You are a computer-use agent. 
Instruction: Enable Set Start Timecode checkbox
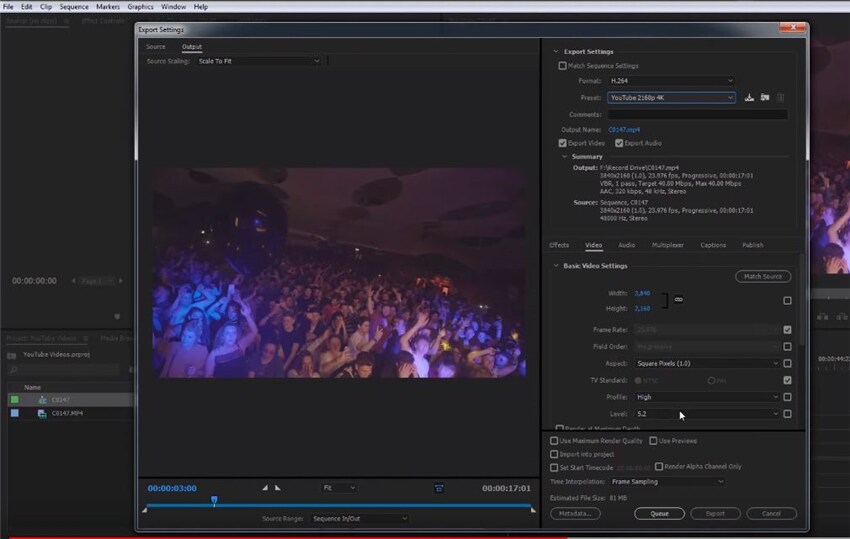[x=554, y=467]
